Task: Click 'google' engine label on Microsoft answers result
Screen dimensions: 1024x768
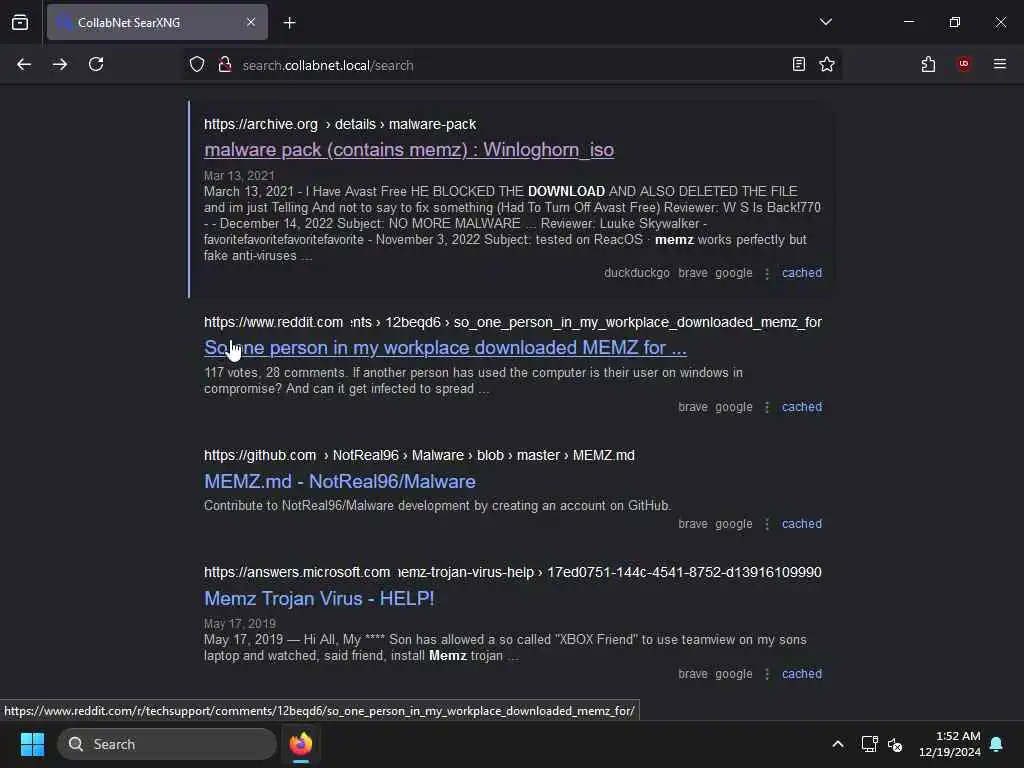Action: point(733,673)
